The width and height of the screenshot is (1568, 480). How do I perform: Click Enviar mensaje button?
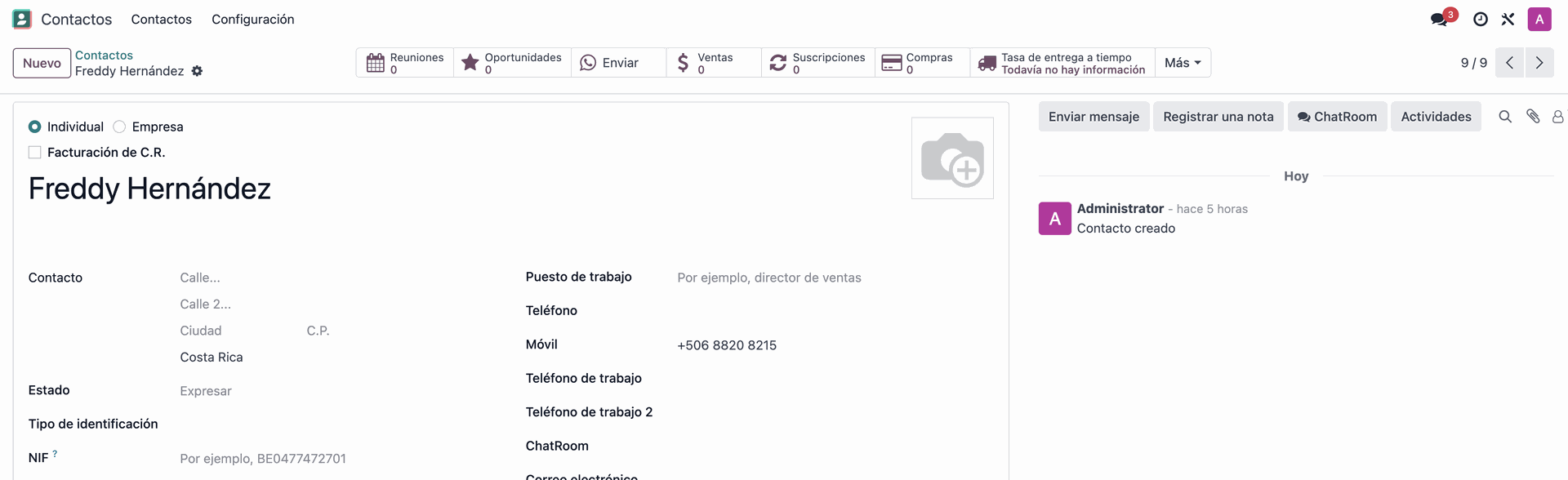[1094, 117]
